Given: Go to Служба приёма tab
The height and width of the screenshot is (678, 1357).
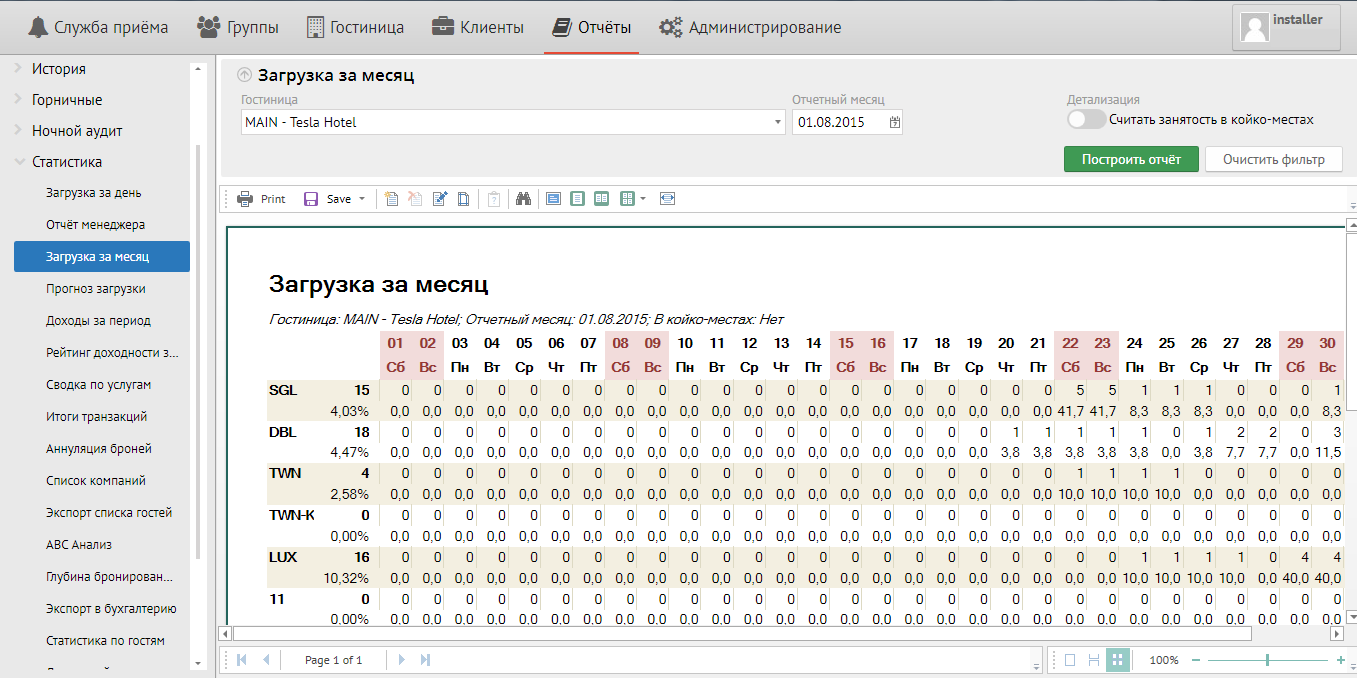Looking at the screenshot, I should (x=98, y=27).
